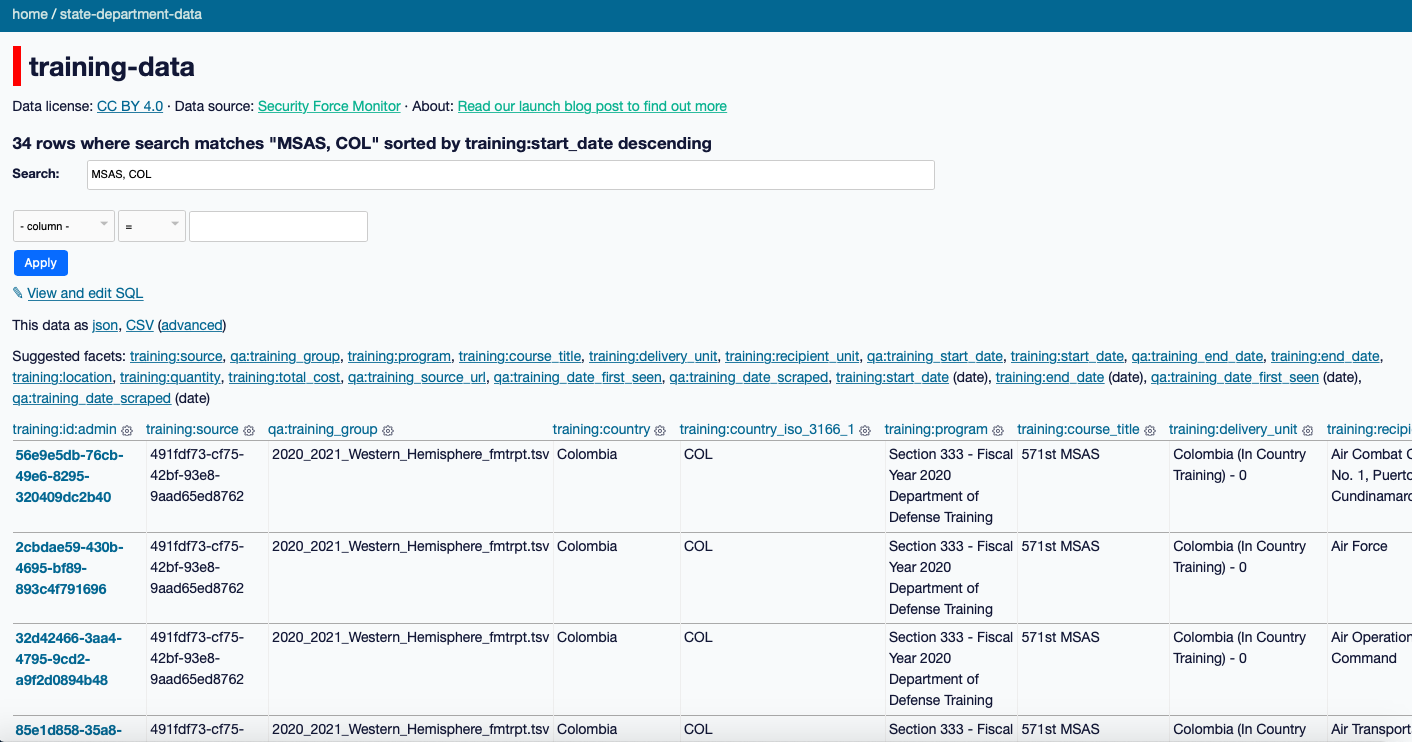Image resolution: width=1412 pixels, height=742 pixels.
Task: Facet by training:total_cost suggestion
Action: [x=282, y=377]
